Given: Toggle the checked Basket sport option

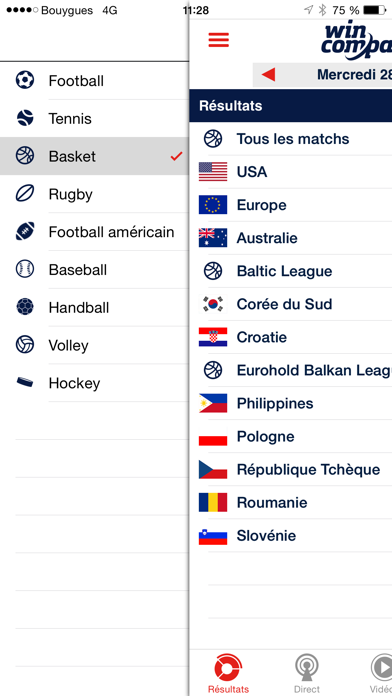Looking at the screenshot, I should tap(94, 156).
